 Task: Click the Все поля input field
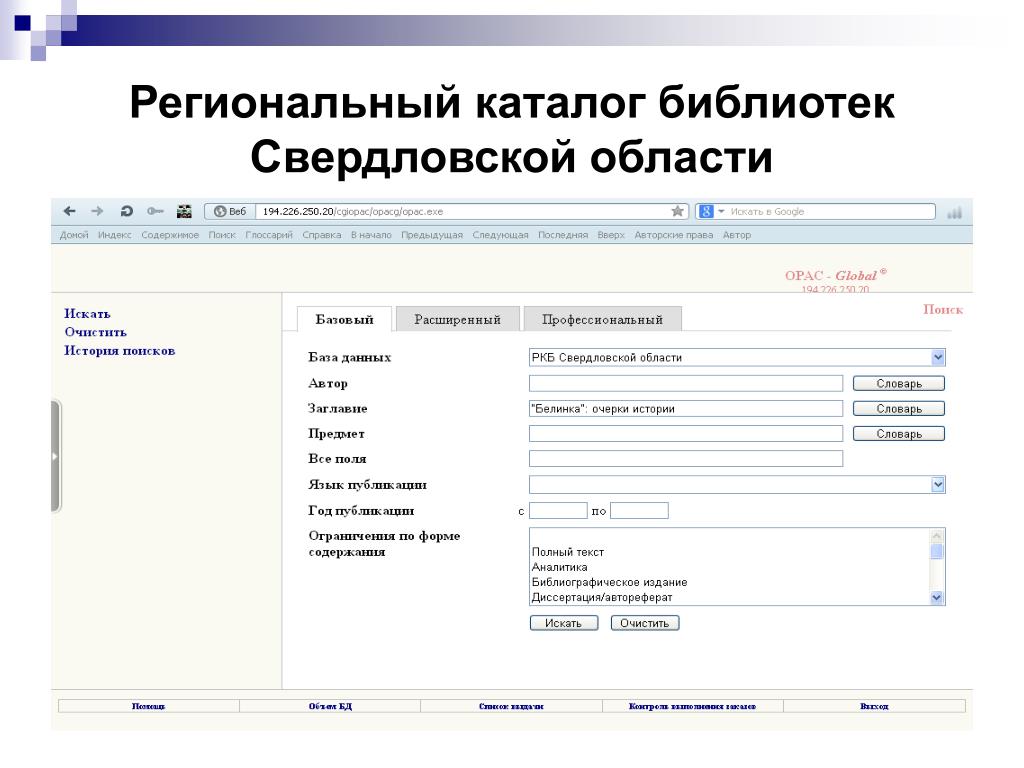686,458
